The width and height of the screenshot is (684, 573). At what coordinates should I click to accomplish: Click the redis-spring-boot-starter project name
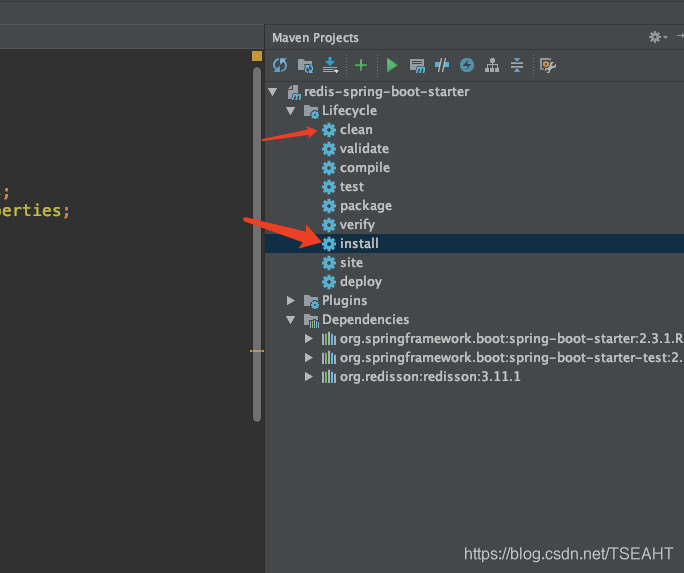coord(386,92)
